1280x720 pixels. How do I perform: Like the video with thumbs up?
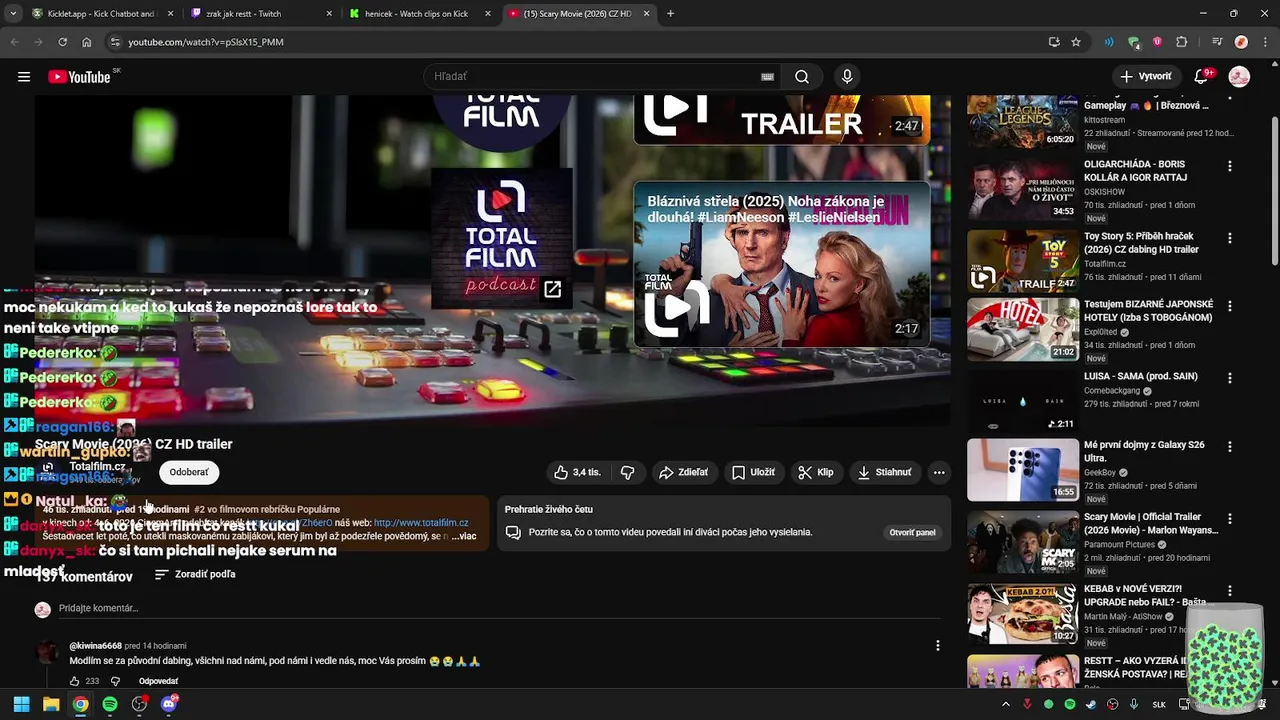(x=578, y=472)
